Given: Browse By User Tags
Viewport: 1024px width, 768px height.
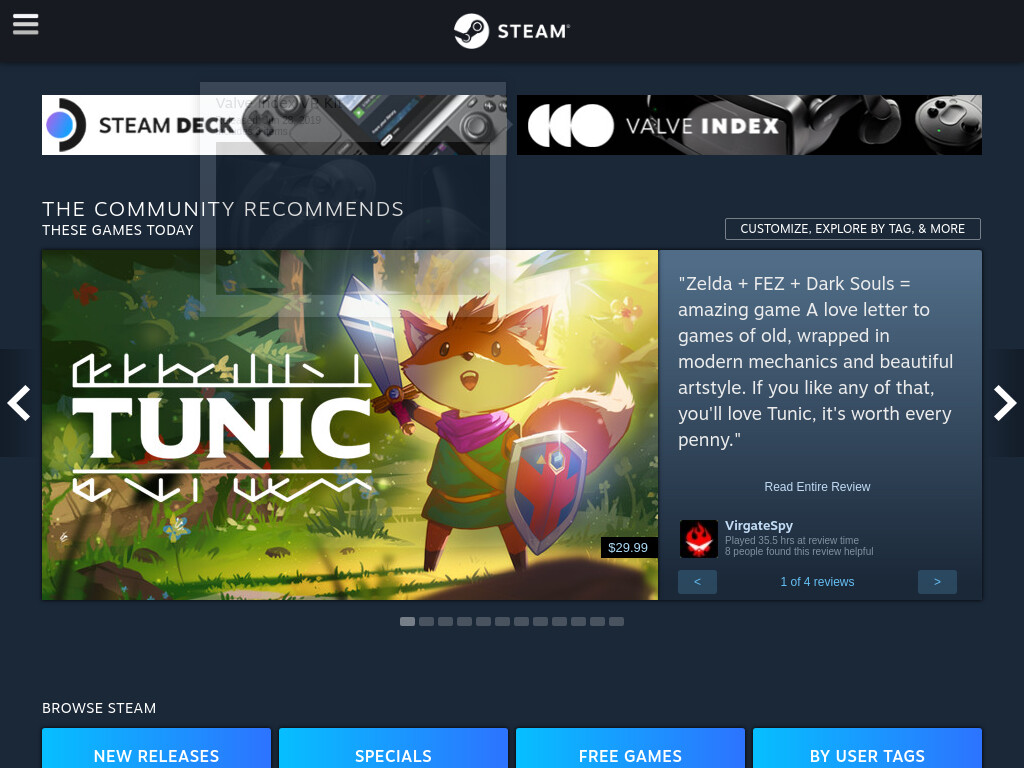Looking at the screenshot, I should tap(867, 748).
